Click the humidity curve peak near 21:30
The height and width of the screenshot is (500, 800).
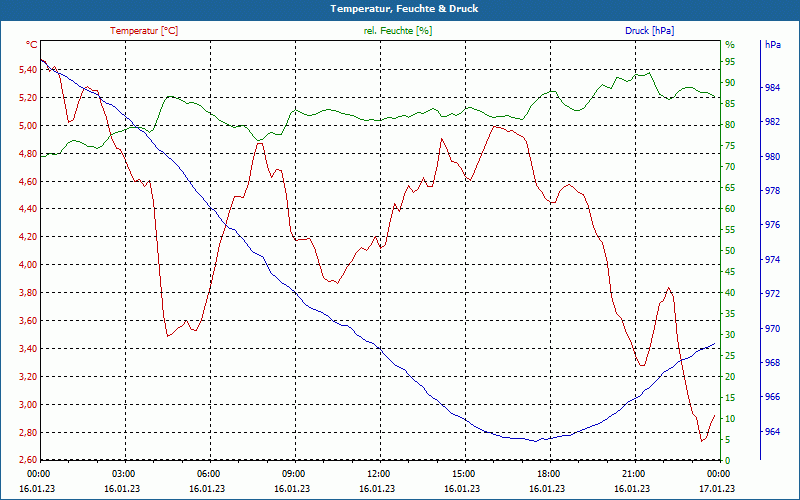649,72
